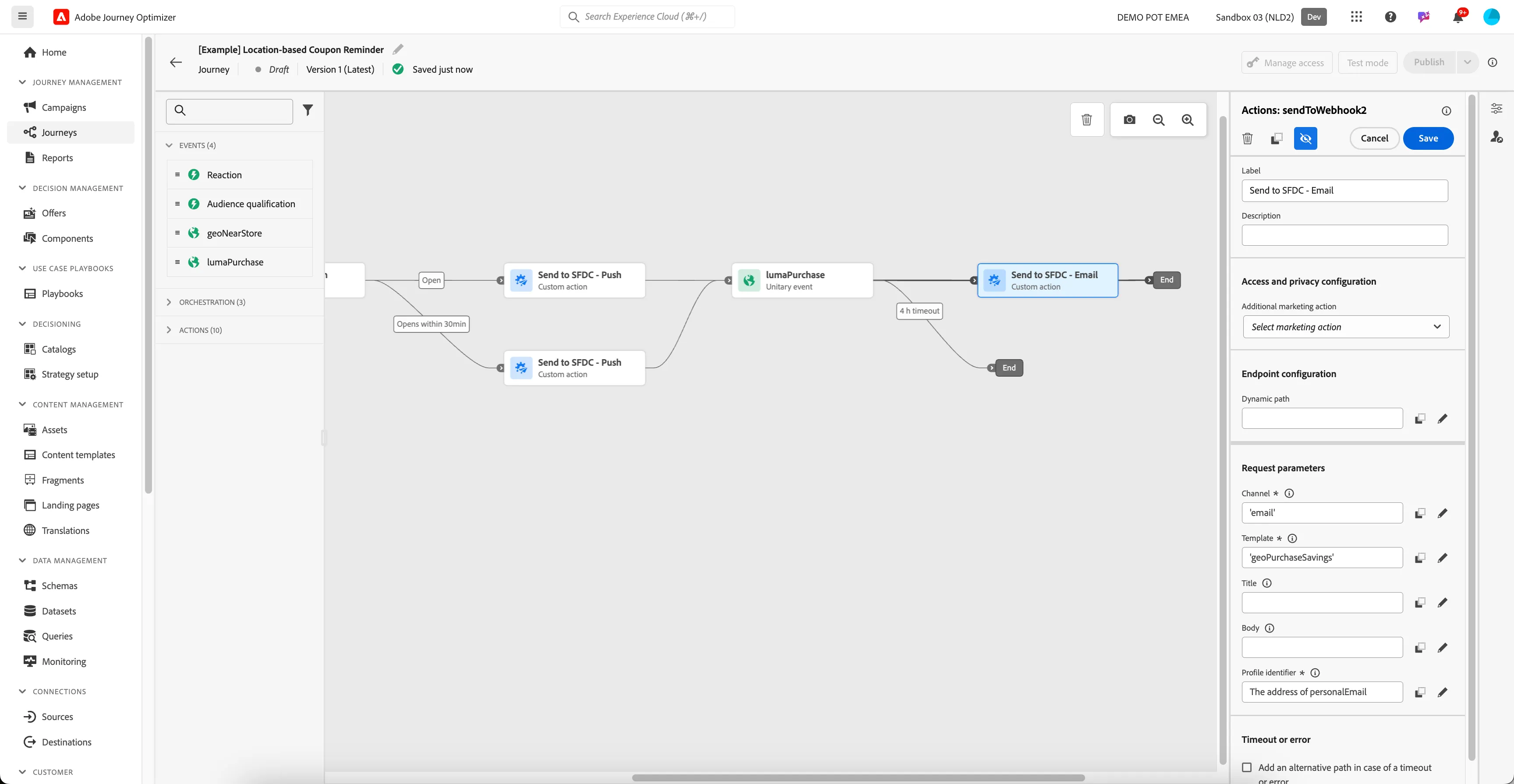1514x784 pixels.
Task: Open the Publish options dropdown arrow
Action: (1467, 62)
